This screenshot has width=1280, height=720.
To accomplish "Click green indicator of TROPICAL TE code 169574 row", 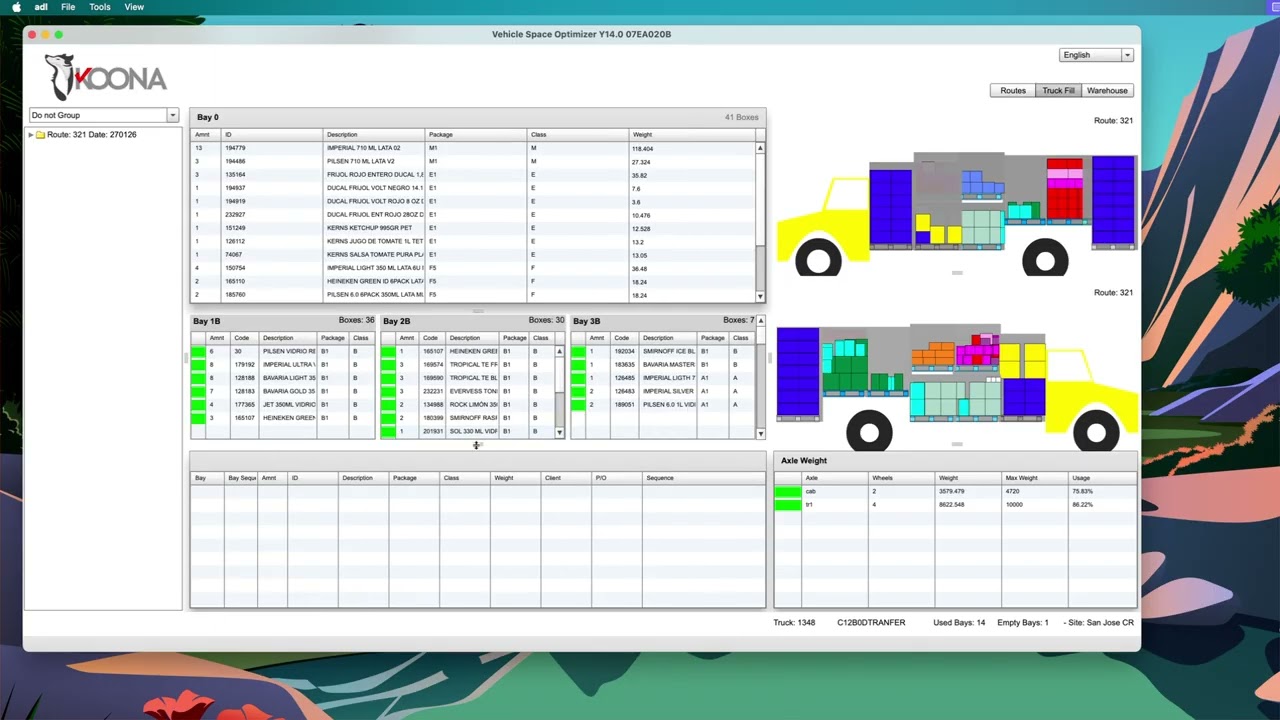I will 388,365.
